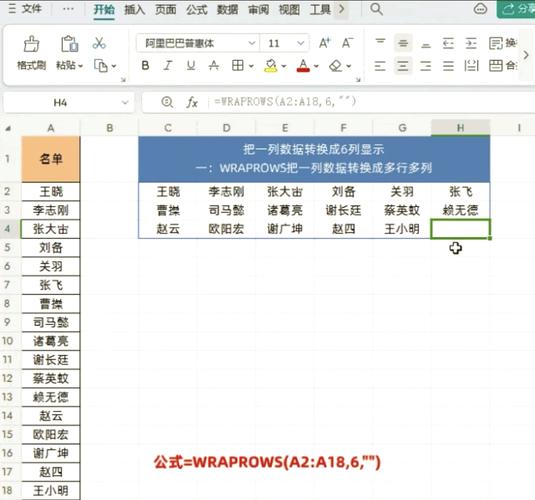Viewport: 535px width, 500px height.
Task: Align text to vertical middle
Action: pyautogui.click(x=403, y=43)
